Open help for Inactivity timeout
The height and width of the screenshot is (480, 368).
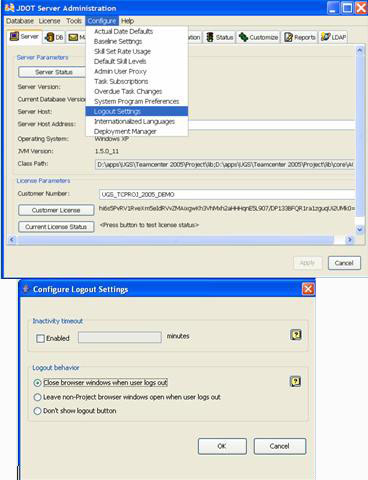click(296, 335)
